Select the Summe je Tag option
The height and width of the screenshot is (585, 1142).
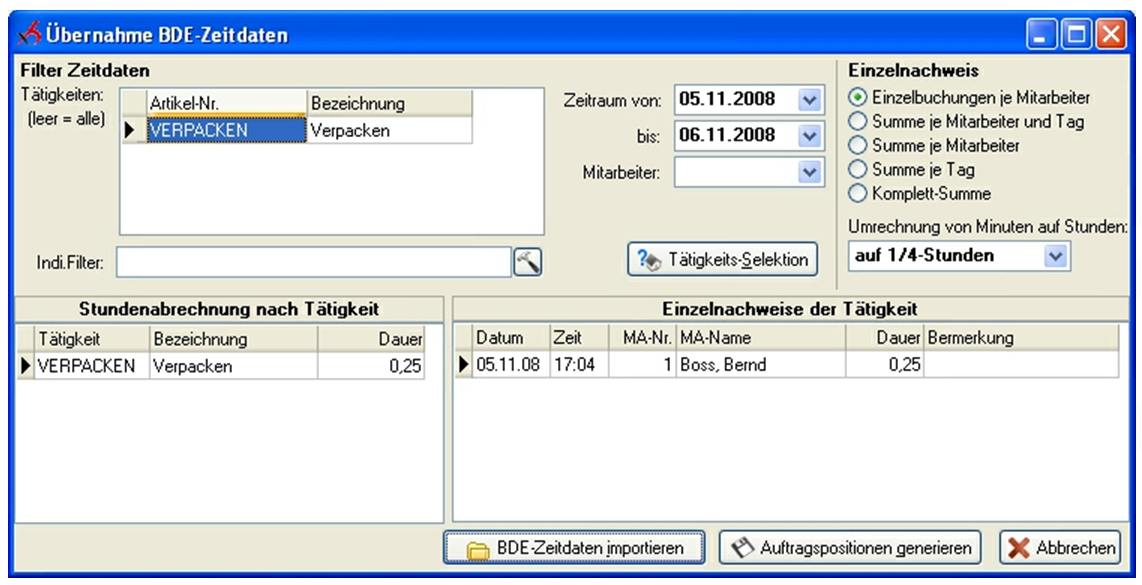(x=857, y=170)
